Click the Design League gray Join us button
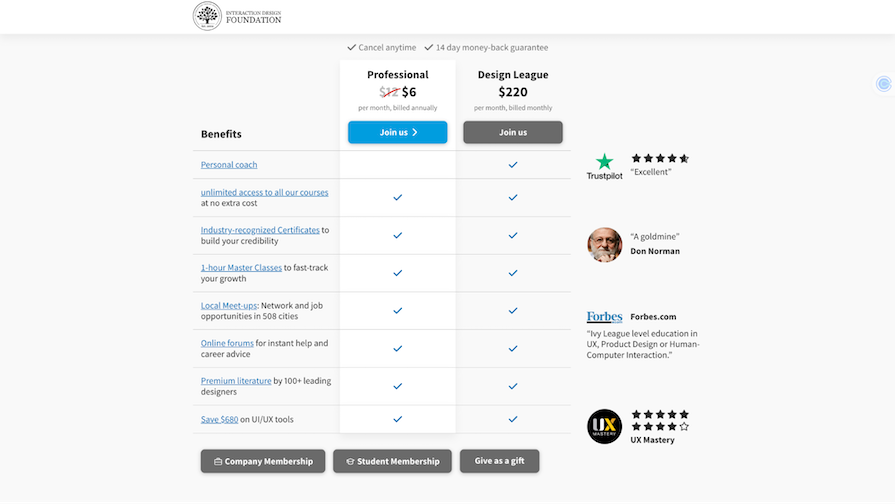 (513, 132)
